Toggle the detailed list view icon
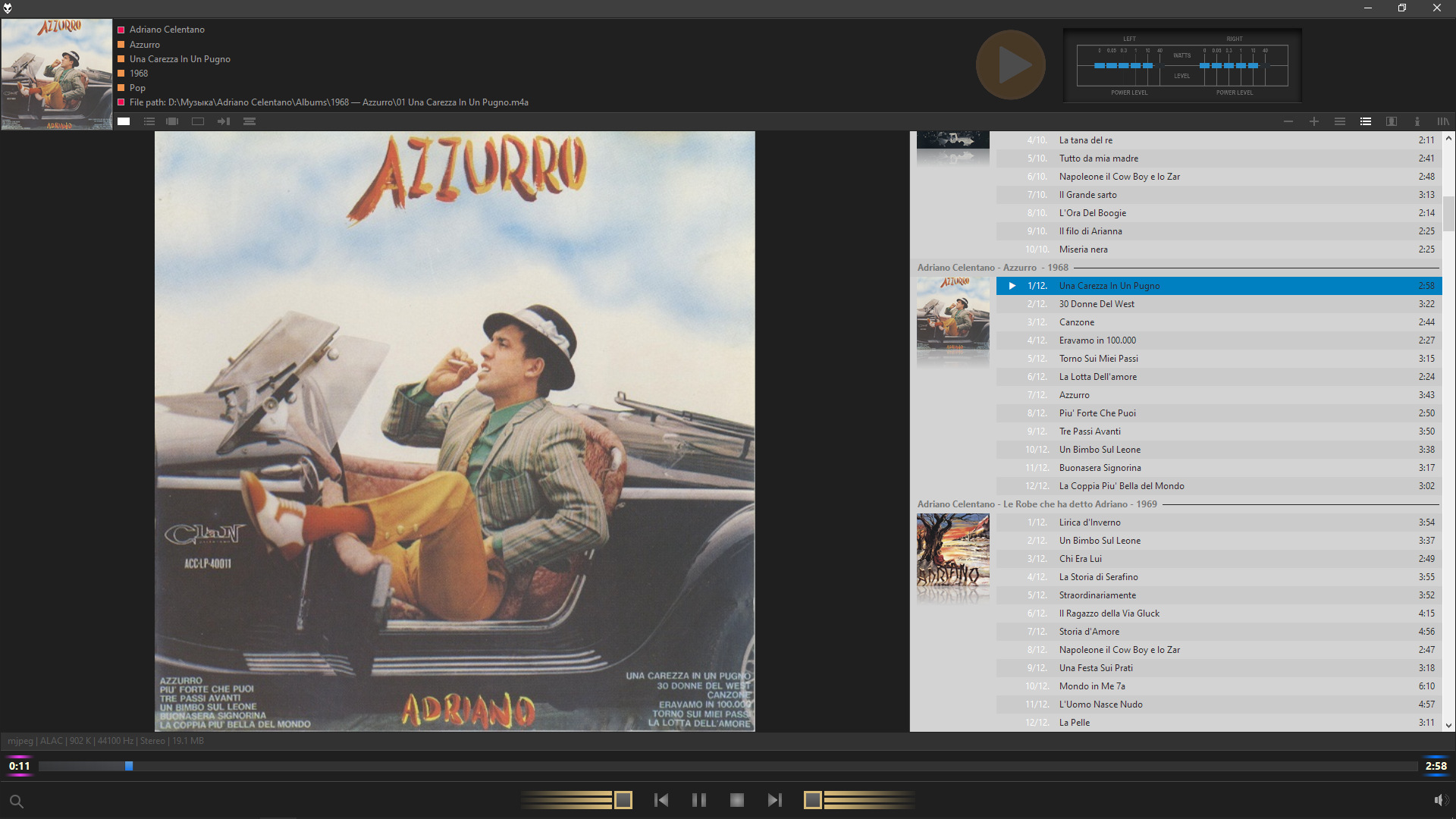 click(x=1366, y=121)
